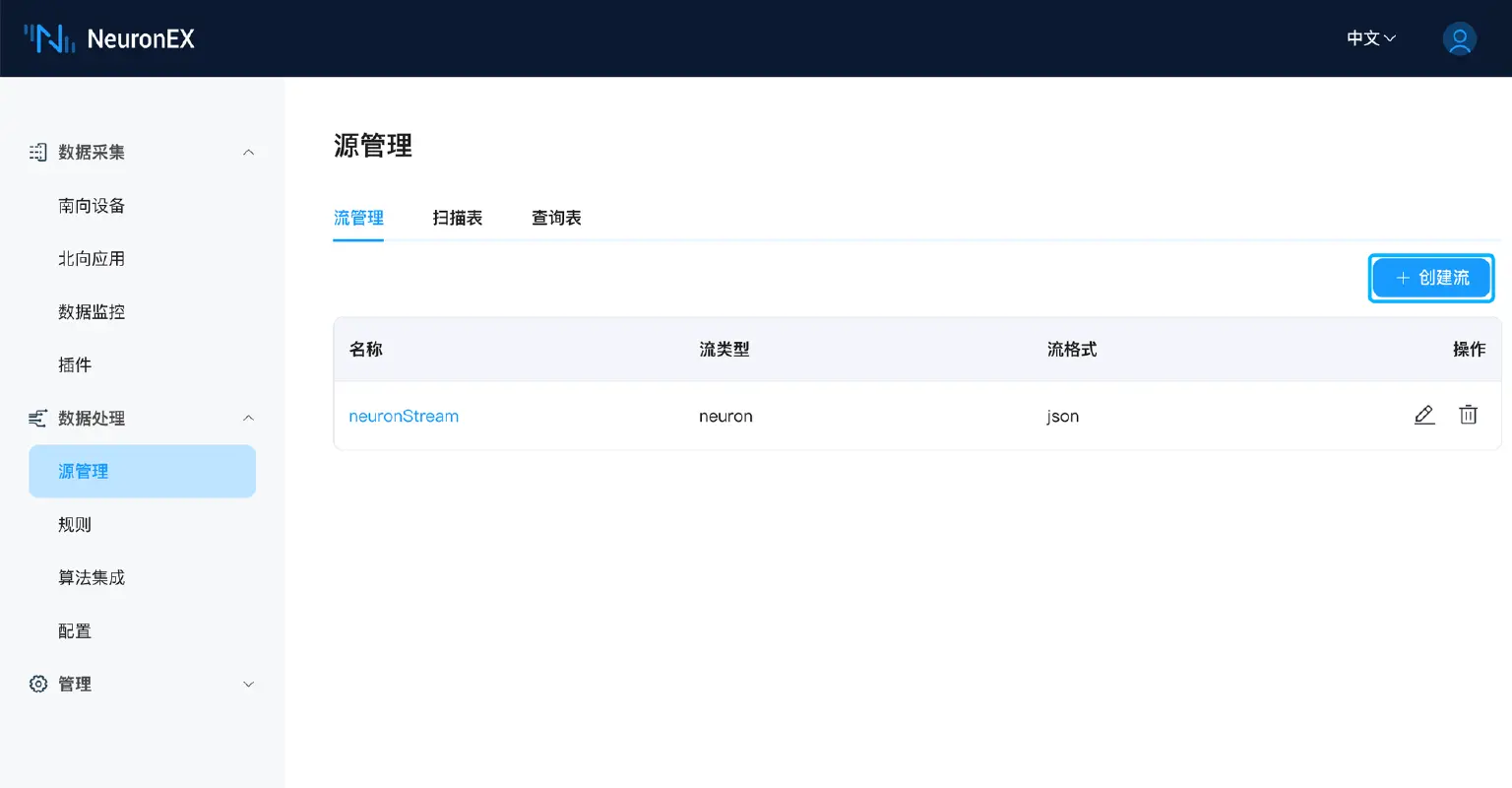Expand the 管理 section
Image resolution: width=1512 pixels, height=788 pixels.
click(248, 684)
